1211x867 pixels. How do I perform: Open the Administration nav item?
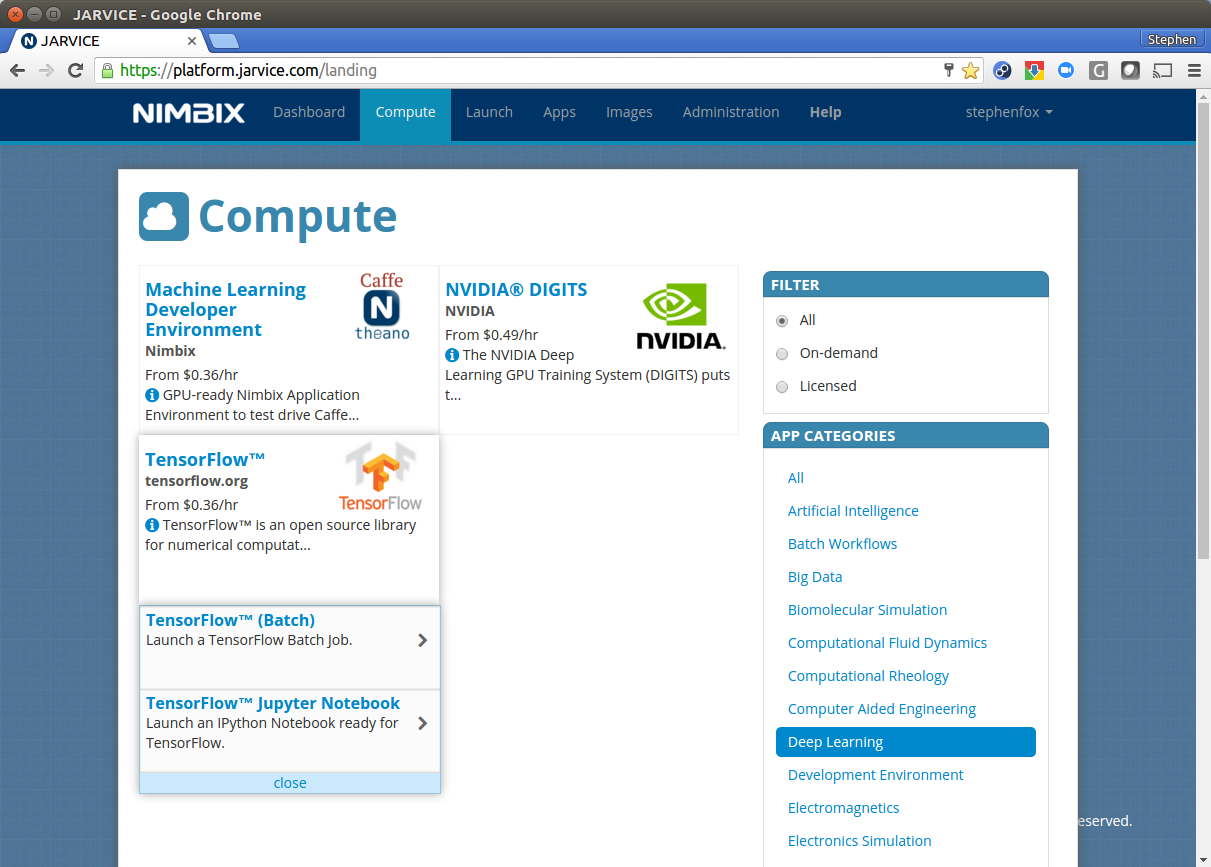point(730,113)
